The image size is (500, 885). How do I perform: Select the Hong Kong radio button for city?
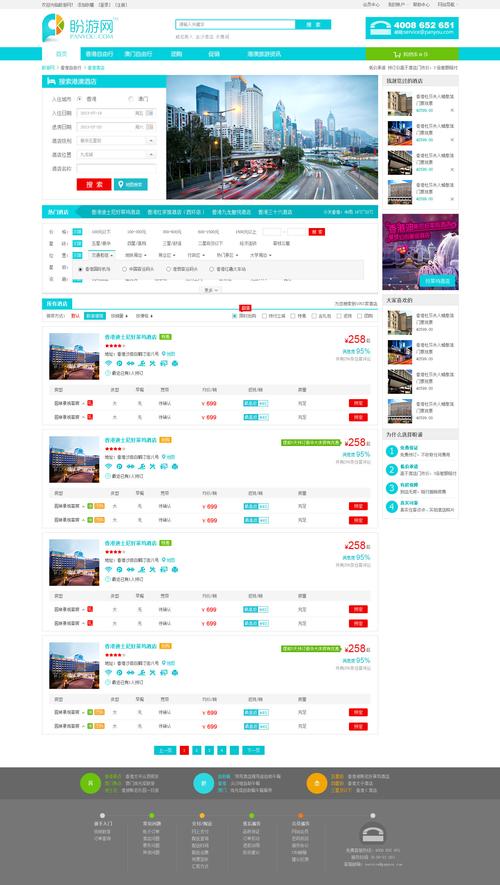(x=80, y=99)
